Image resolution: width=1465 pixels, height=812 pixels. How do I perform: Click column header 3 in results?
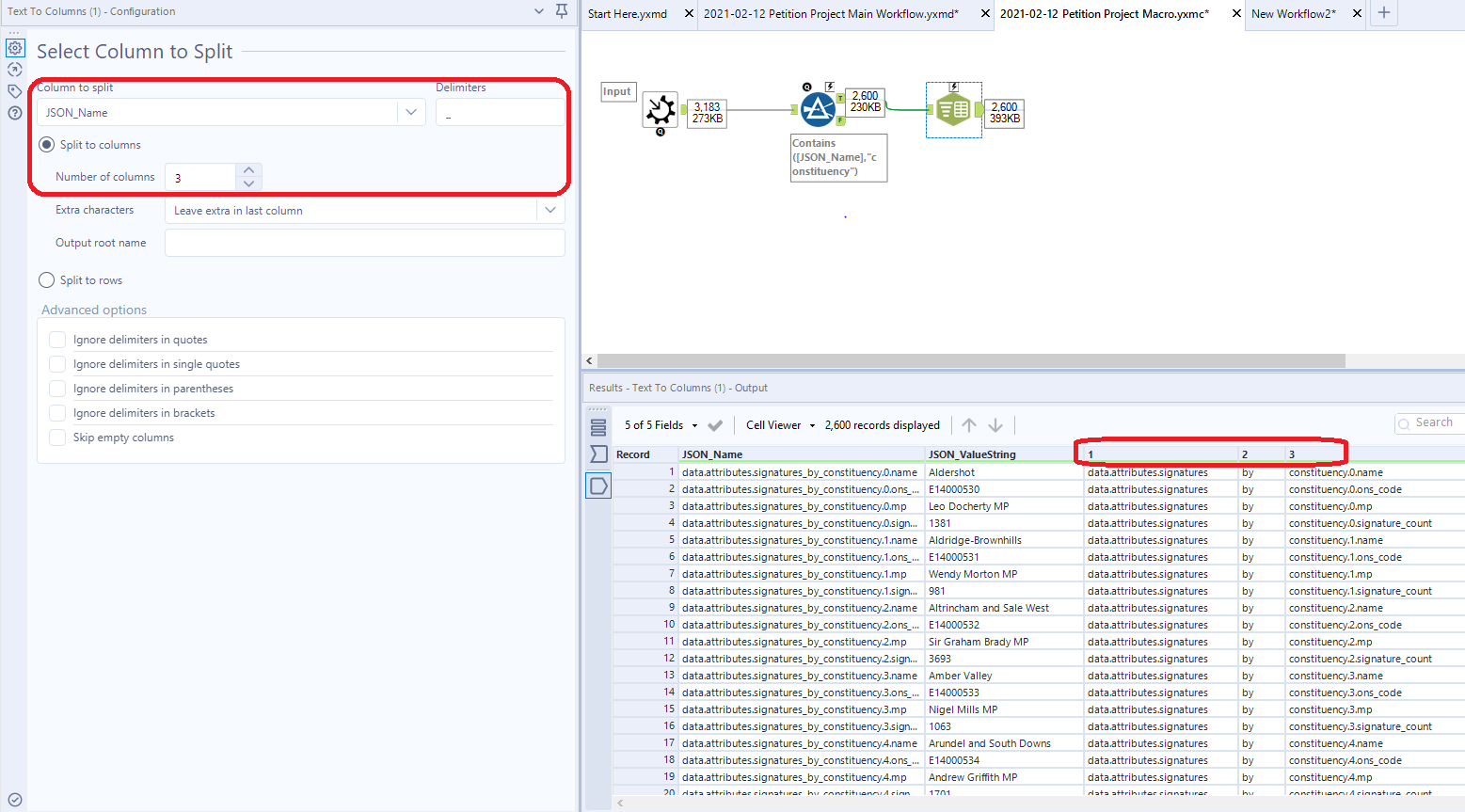[1375, 454]
